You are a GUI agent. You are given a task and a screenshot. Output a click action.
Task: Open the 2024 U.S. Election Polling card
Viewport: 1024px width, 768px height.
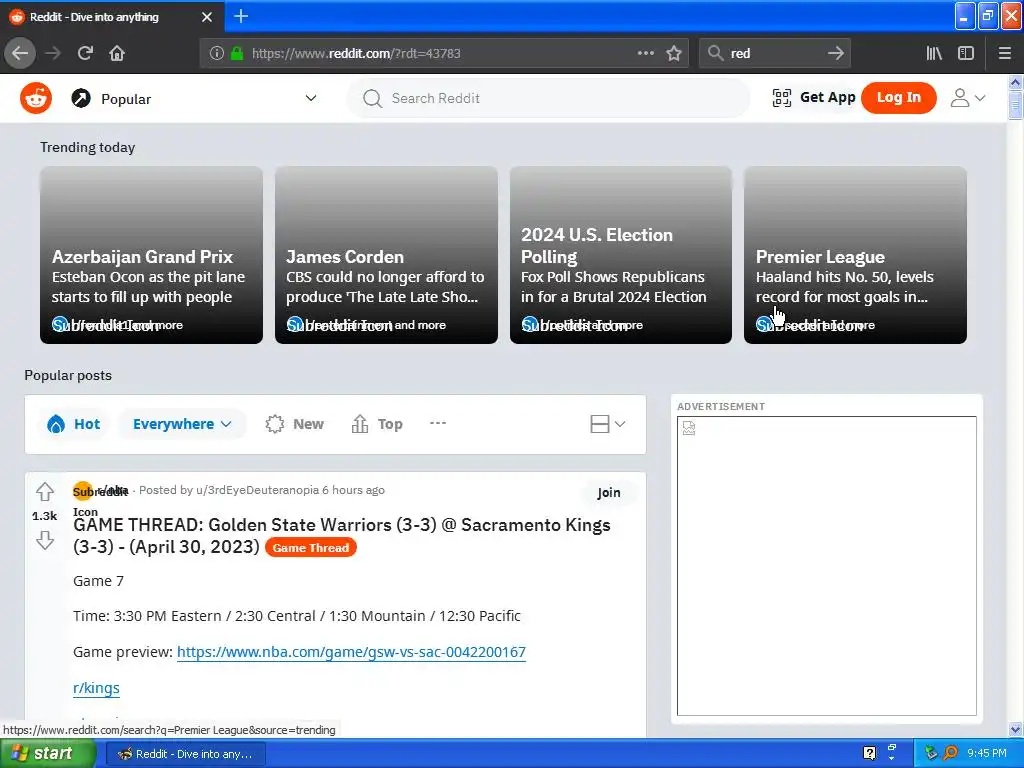[620, 255]
